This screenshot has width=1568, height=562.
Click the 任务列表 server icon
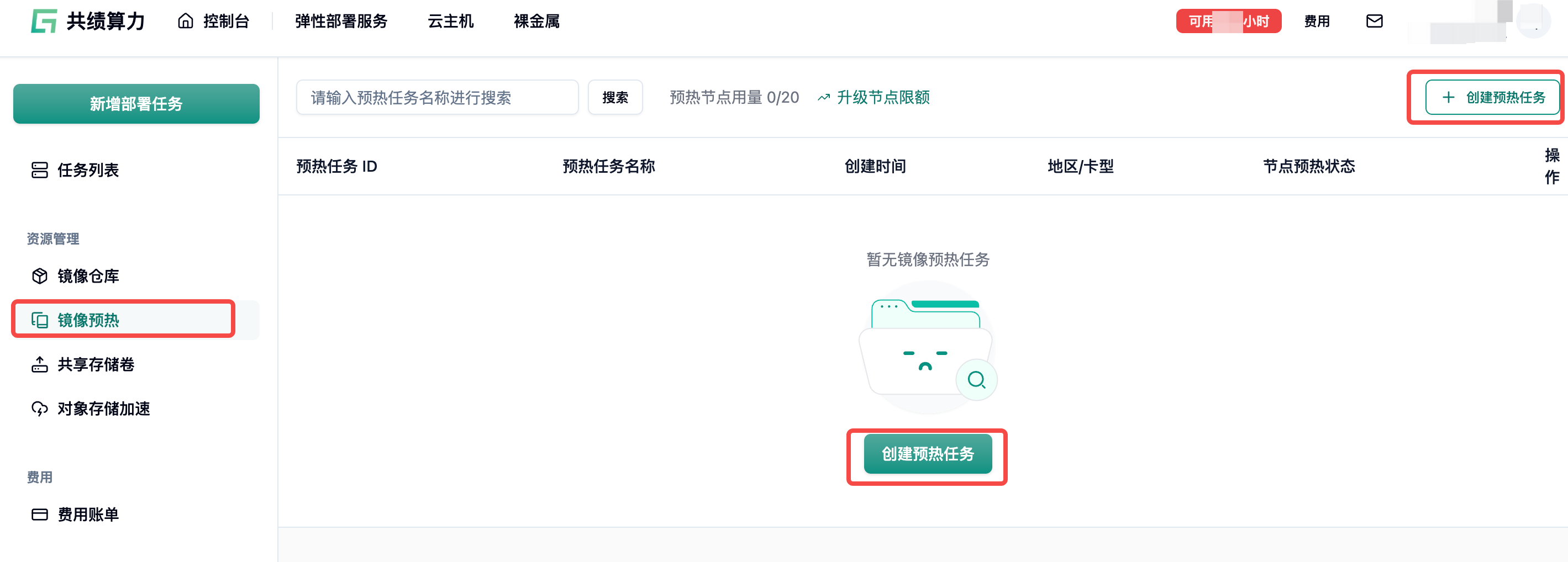40,169
